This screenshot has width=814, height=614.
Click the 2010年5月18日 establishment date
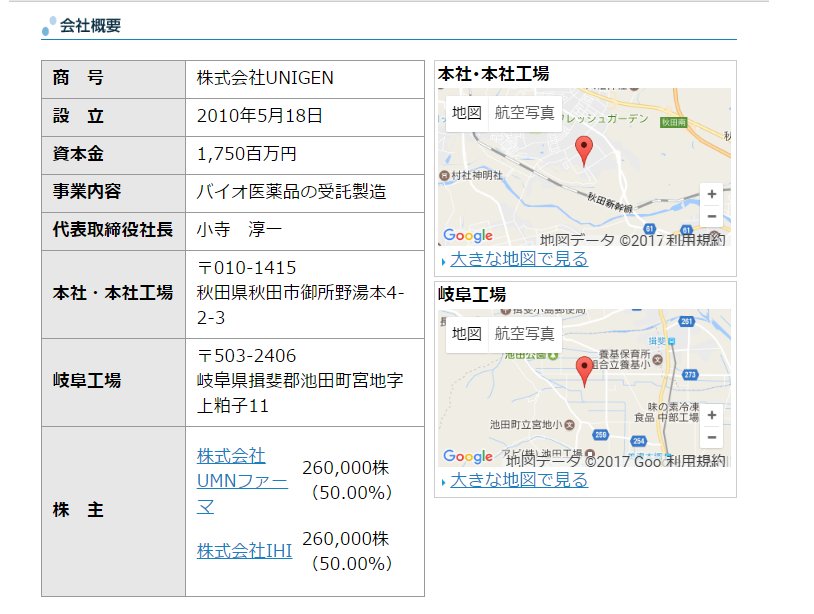[260, 115]
